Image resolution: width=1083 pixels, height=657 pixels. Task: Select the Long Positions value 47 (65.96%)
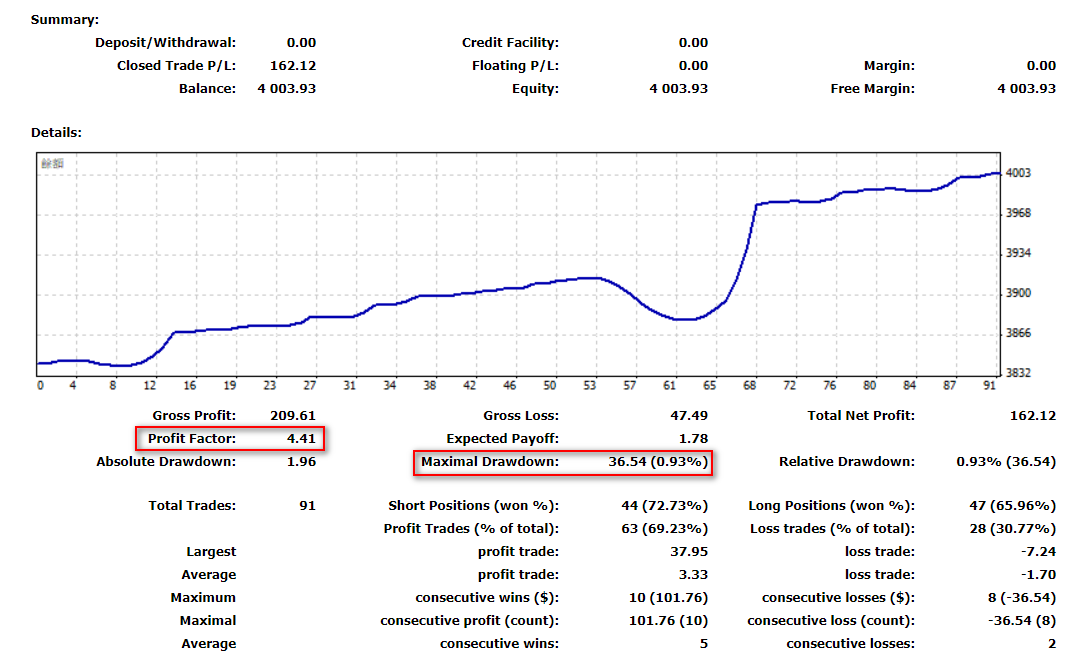point(1013,506)
